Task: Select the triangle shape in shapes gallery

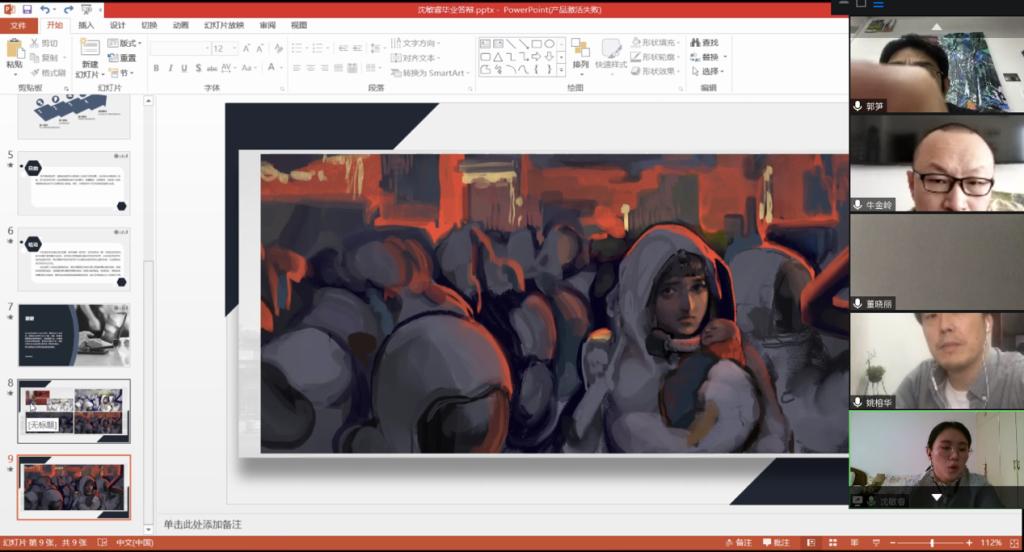Action: (x=498, y=57)
